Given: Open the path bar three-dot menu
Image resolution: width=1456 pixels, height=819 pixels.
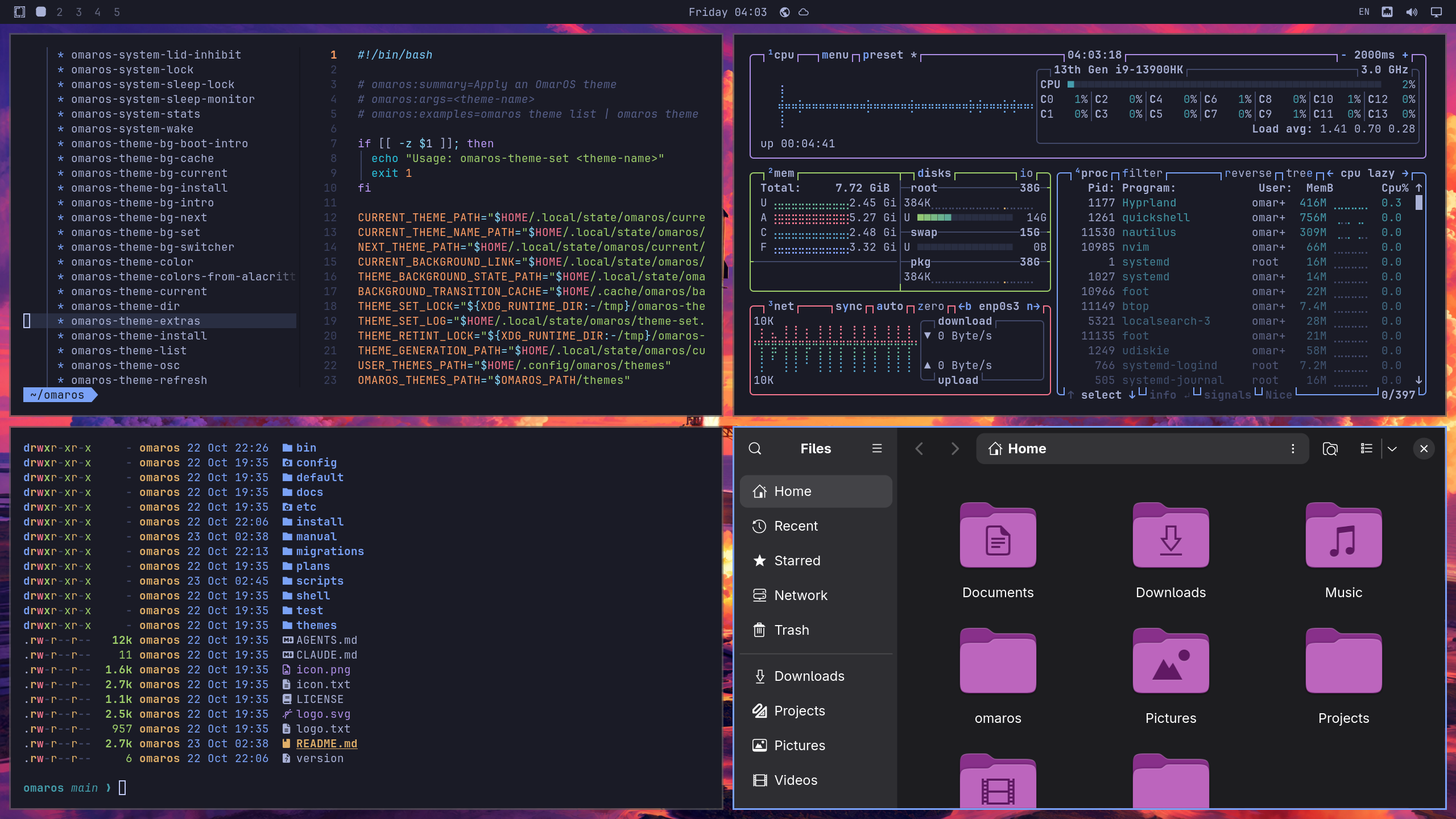Looking at the screenshot, I should 1293,449.
